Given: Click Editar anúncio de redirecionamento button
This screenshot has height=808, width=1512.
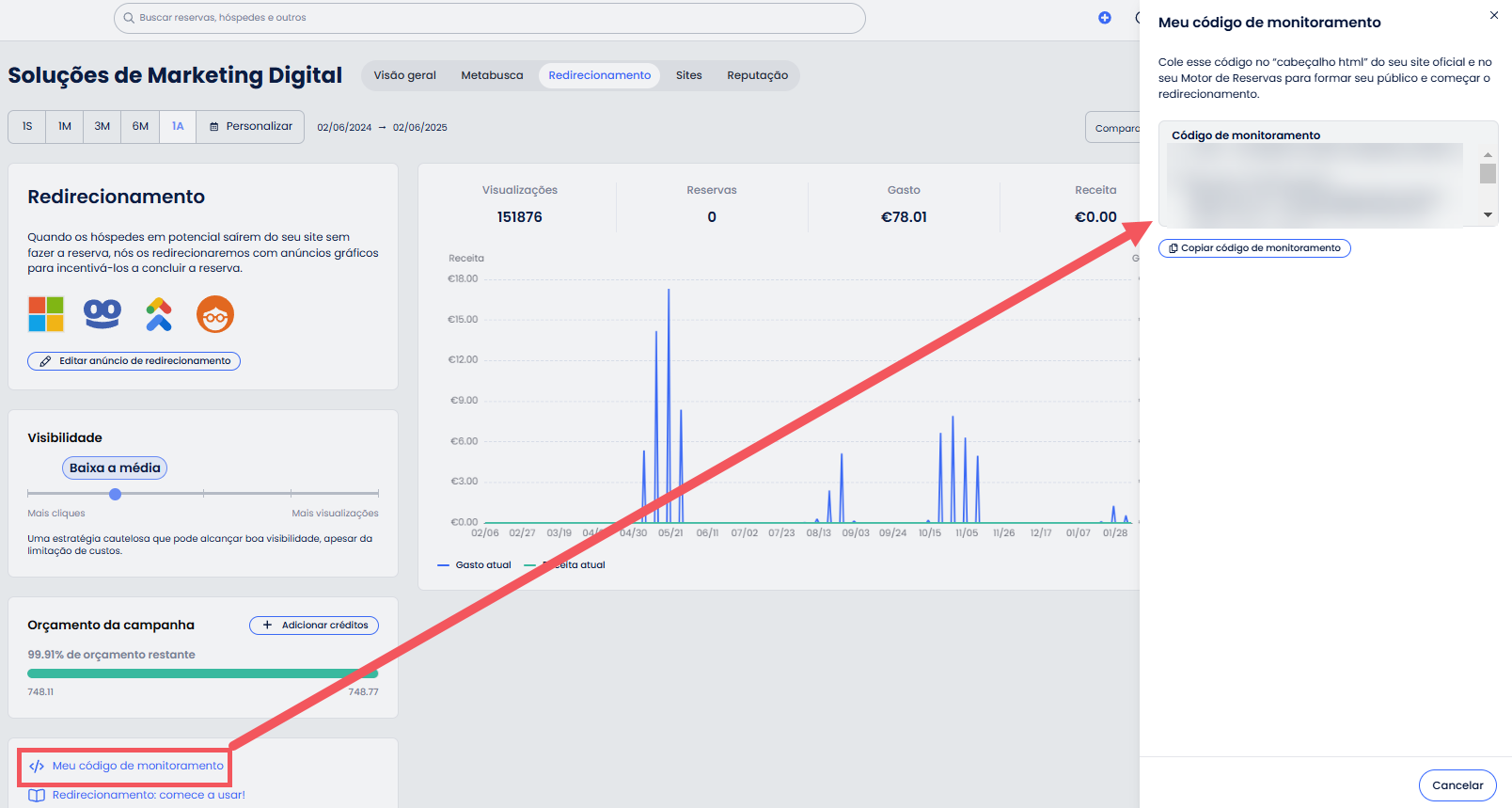Looking at the screenshot, I should [134, 361].
